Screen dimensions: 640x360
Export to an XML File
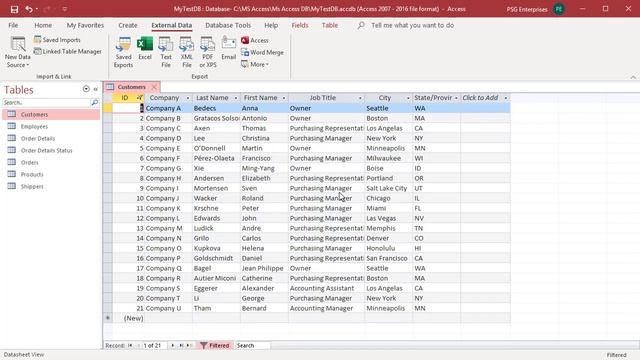[x=187, y=52]
